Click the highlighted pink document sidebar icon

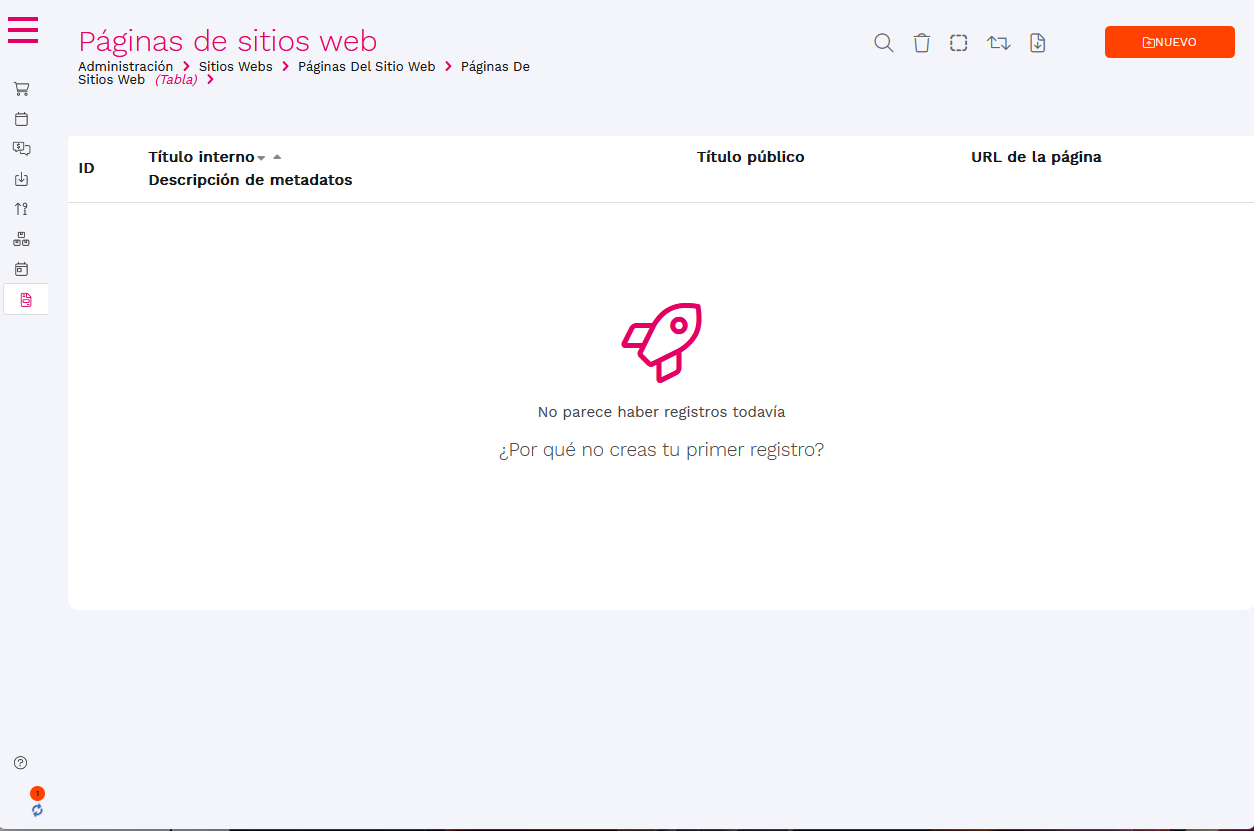point(26,299)
